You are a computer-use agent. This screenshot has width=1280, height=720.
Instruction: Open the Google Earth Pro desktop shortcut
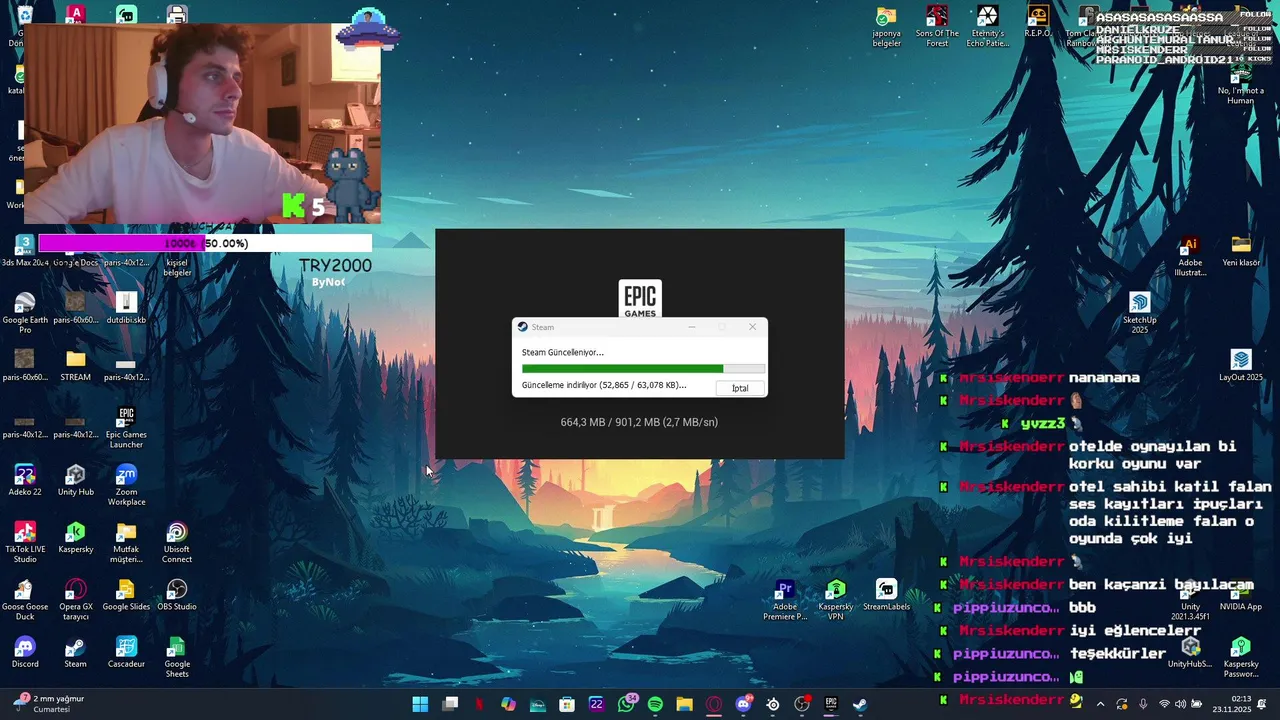[25, 312]
